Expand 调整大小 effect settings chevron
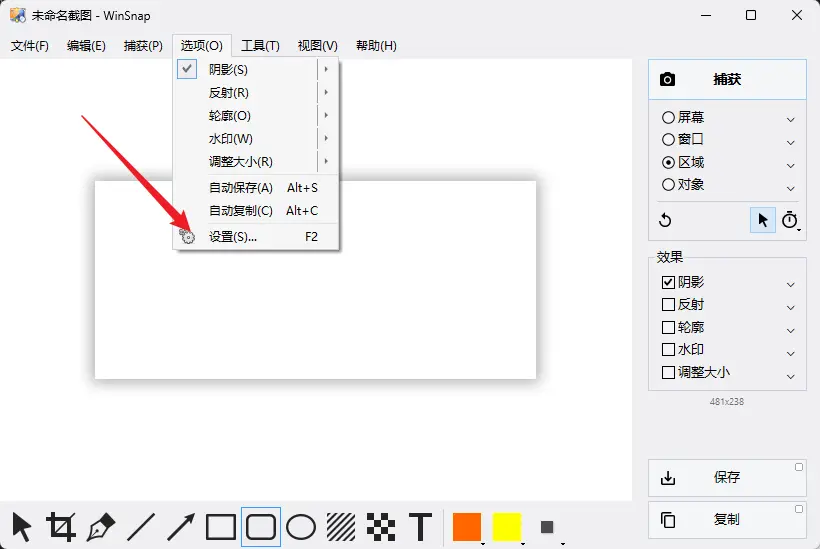 point(791,376)
